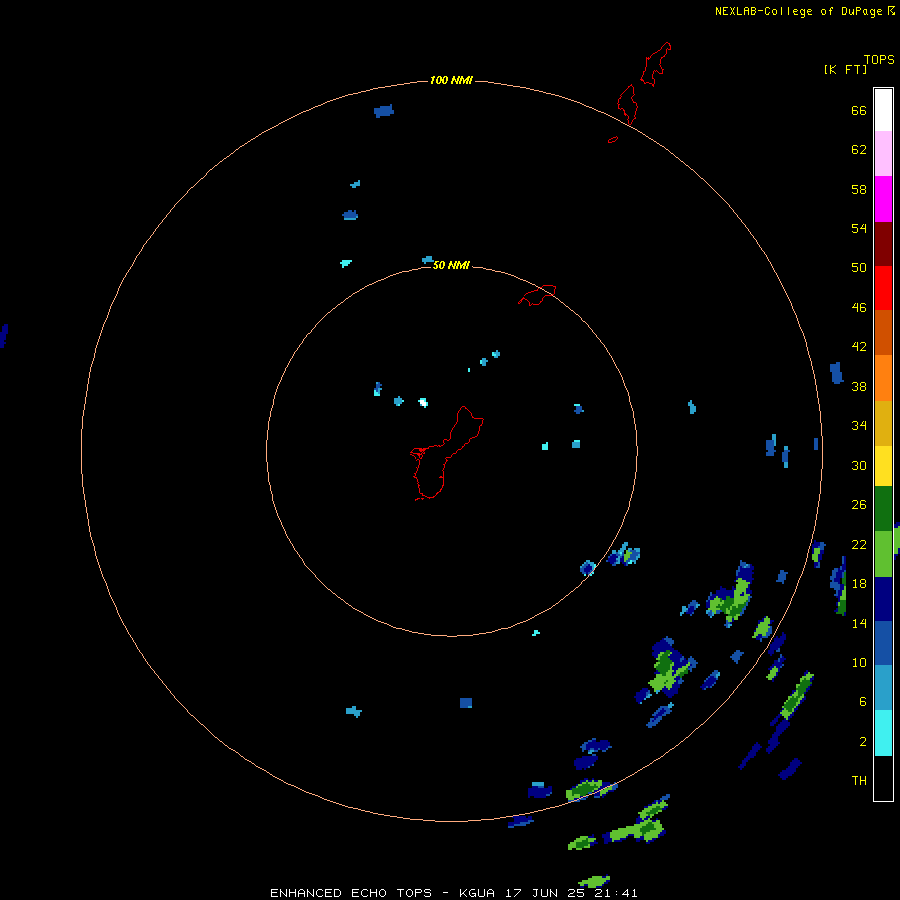
Task: Click the white color swatch at 66 kft
Action: 883,110
